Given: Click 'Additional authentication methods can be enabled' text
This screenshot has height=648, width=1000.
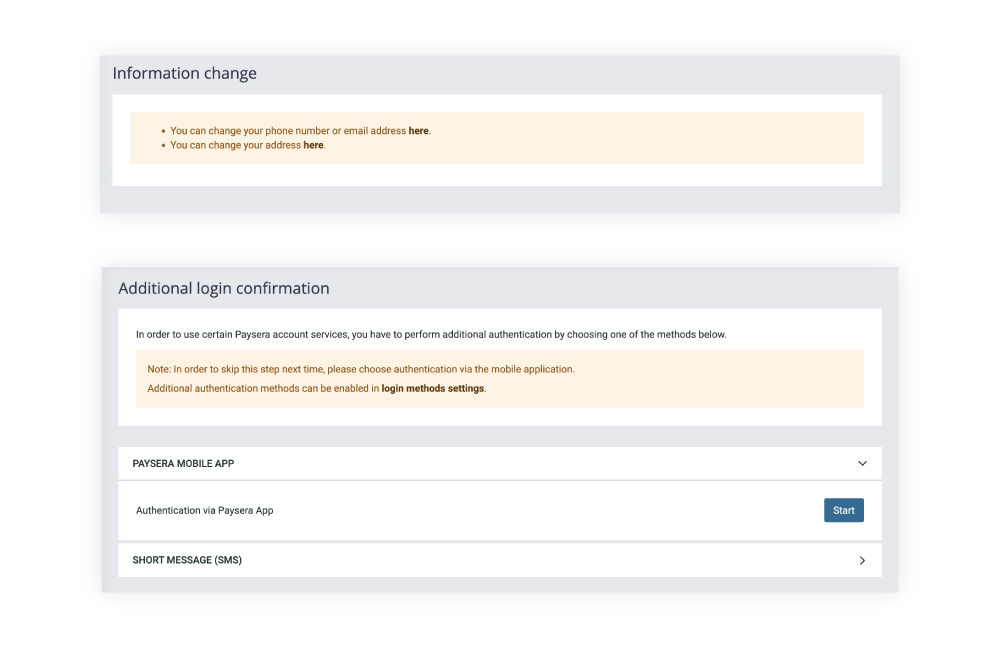Looking at the screenshot, I should (x=263, y=388).
